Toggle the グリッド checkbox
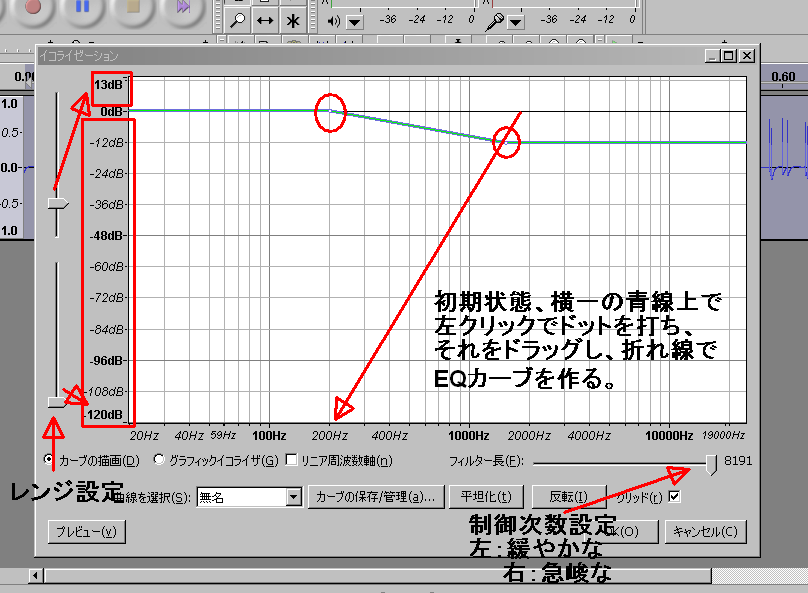Screen dimensions: 808x593 click(x=674, y=496)
